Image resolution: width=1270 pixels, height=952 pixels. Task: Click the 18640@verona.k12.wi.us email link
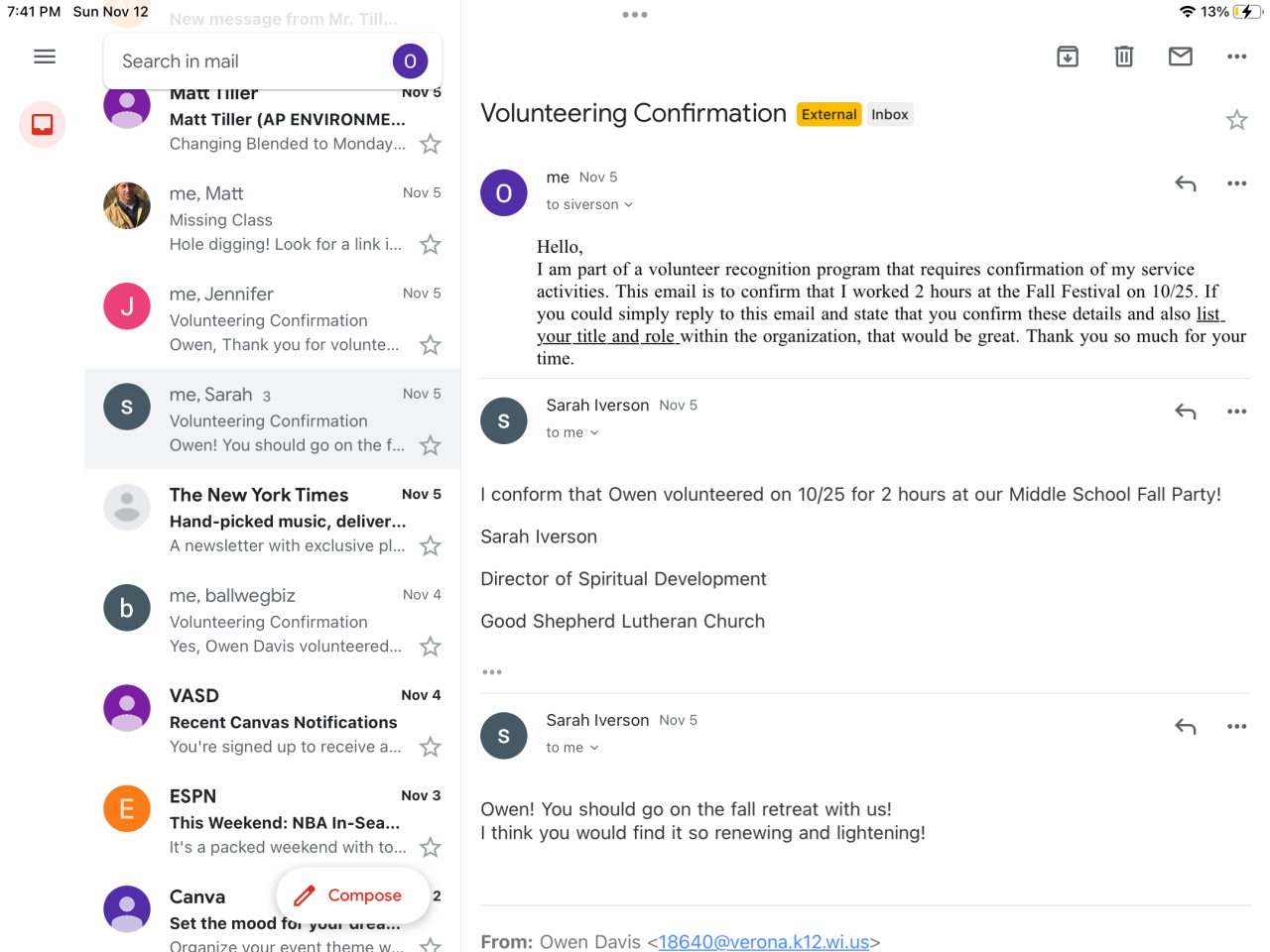point(763,941)
